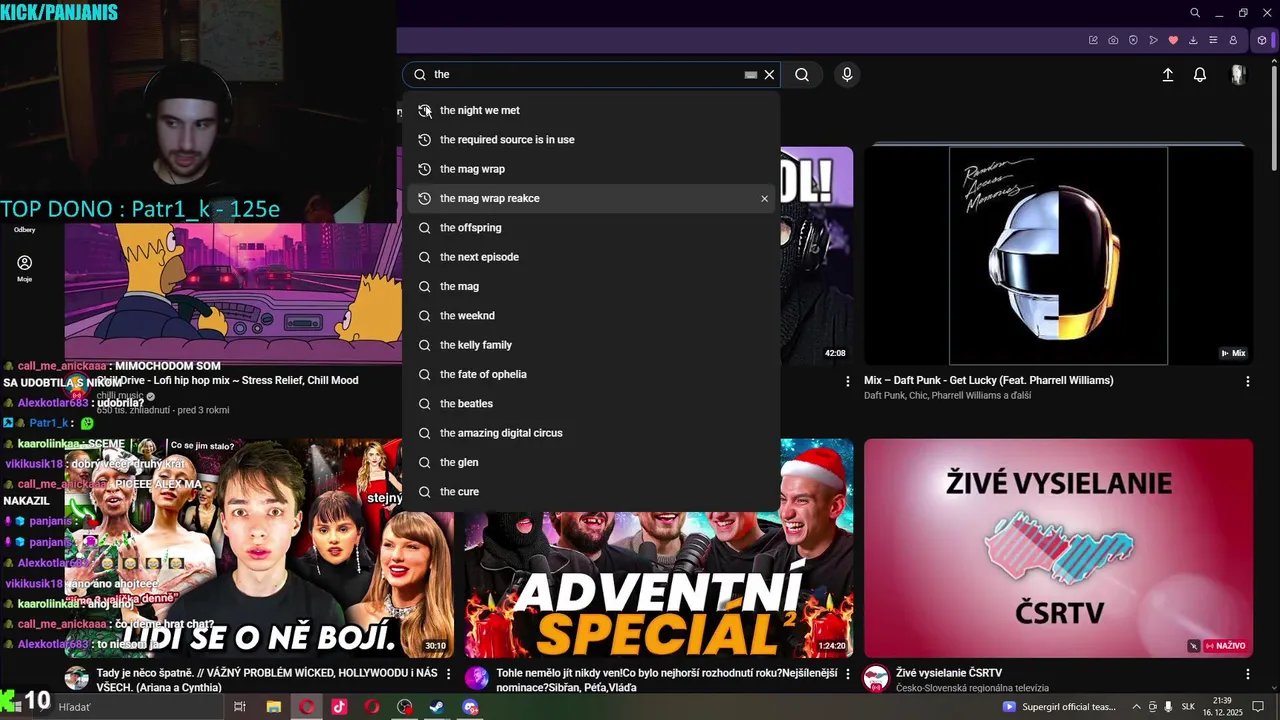
Task: Open the Windows notification center icon
Action: pos(1259,707)
